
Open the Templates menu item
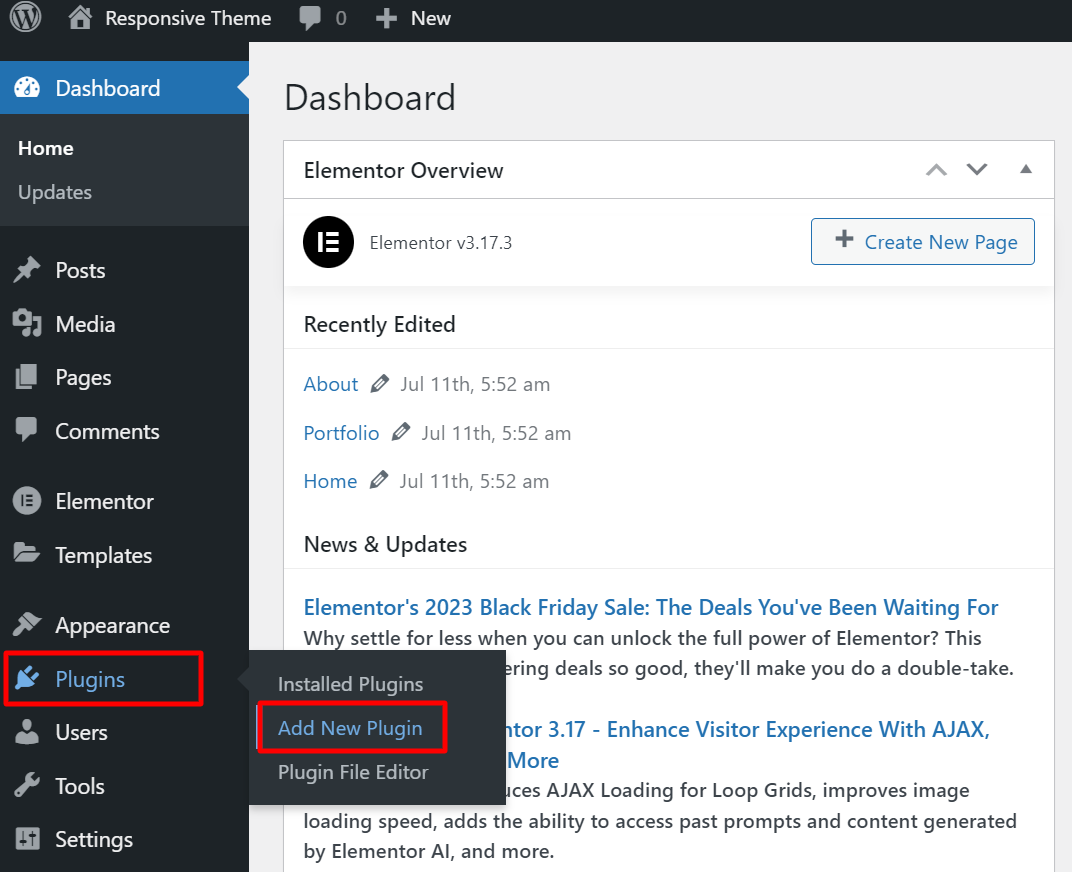[x=104, y=555]
